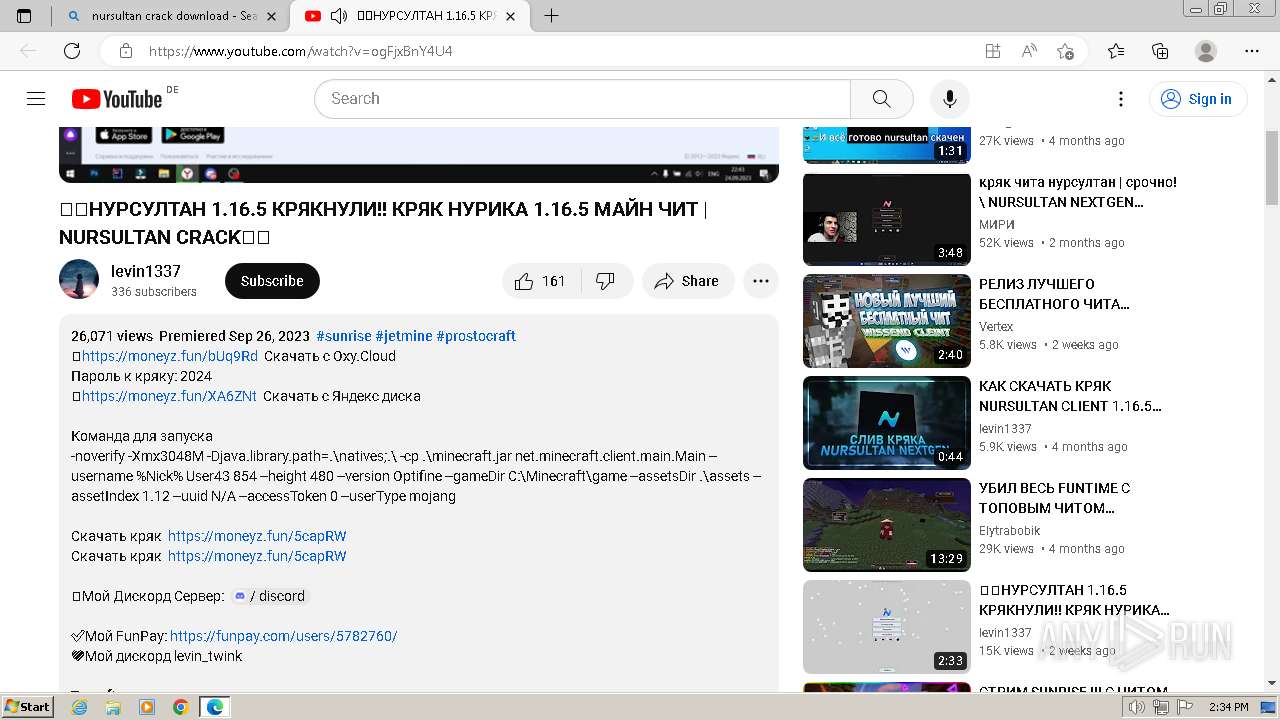Select the Пароль к кряку: 2024 text
The image size is (1280, 720).
coord(142,376)
